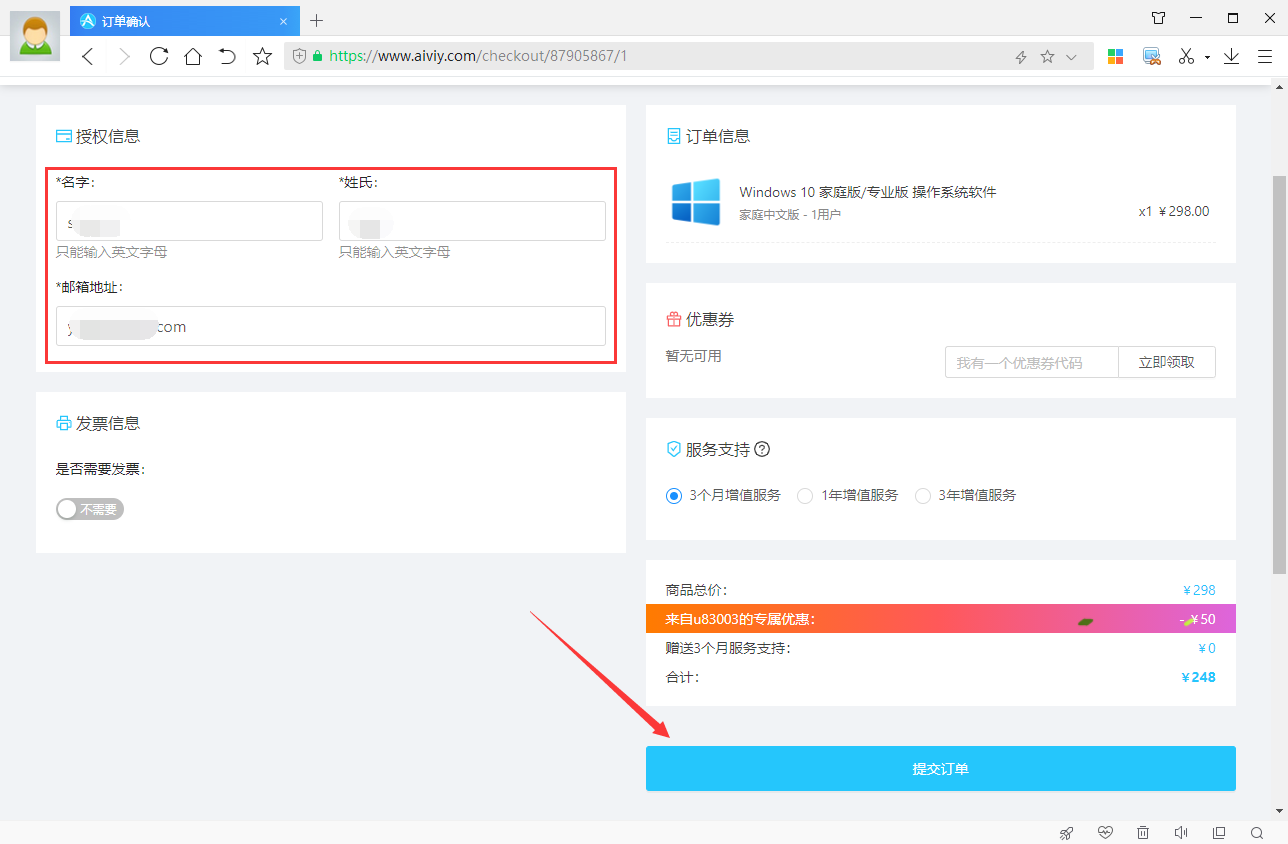
Task: Open the browser main menu hamburger icon
Action: 1265,57
